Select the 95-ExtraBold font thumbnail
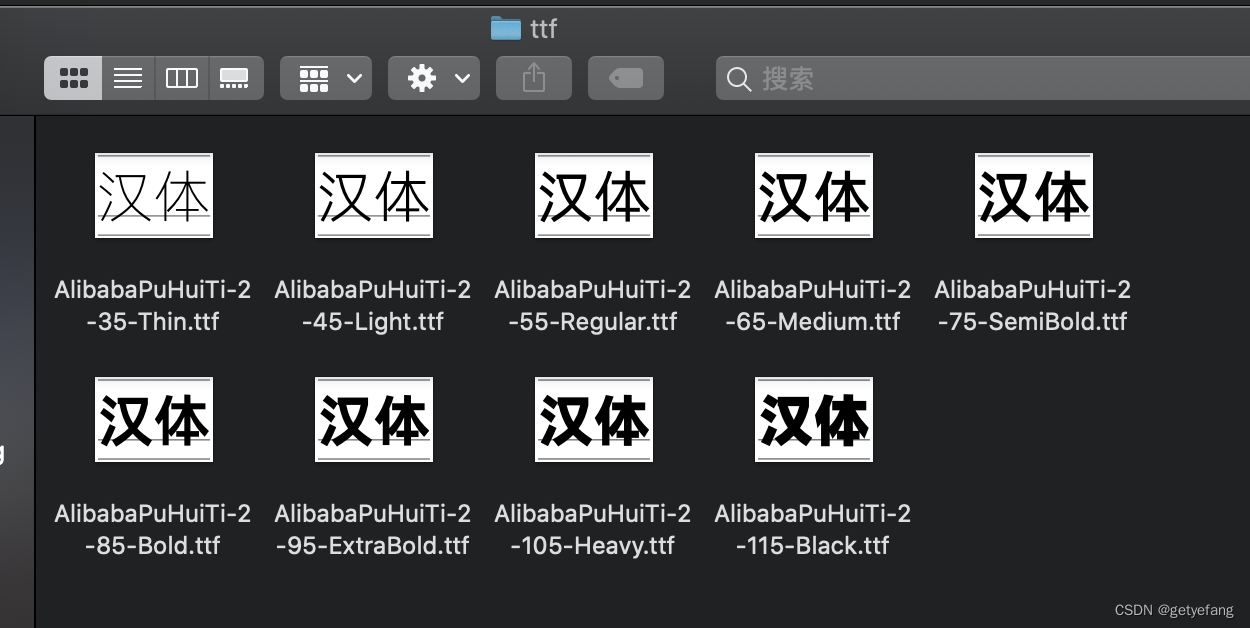The width and height of the screenshot is (1250, 628). pos(374,419)
